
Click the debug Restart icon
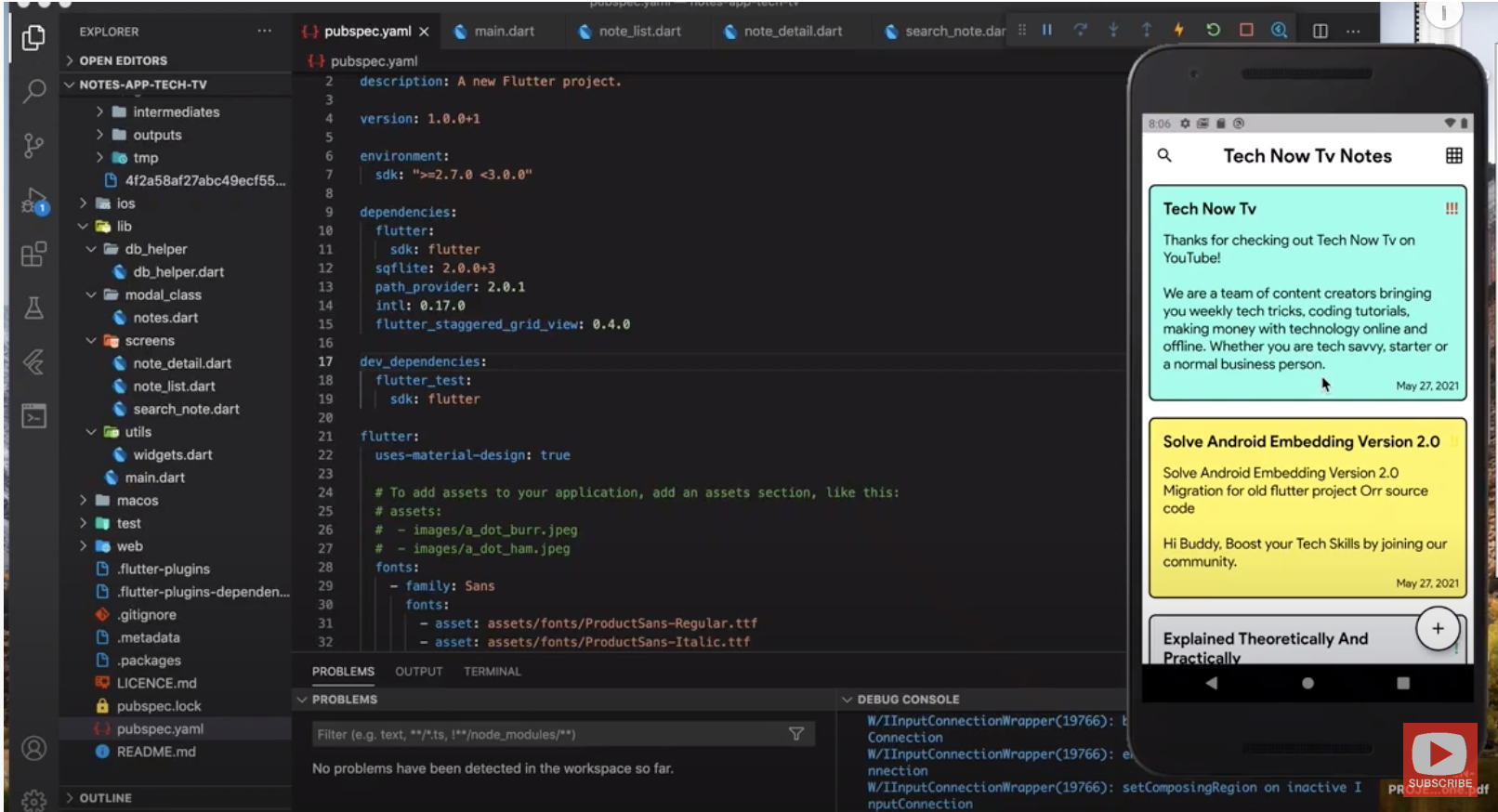pyautogui.click(x=1213, y=30)
